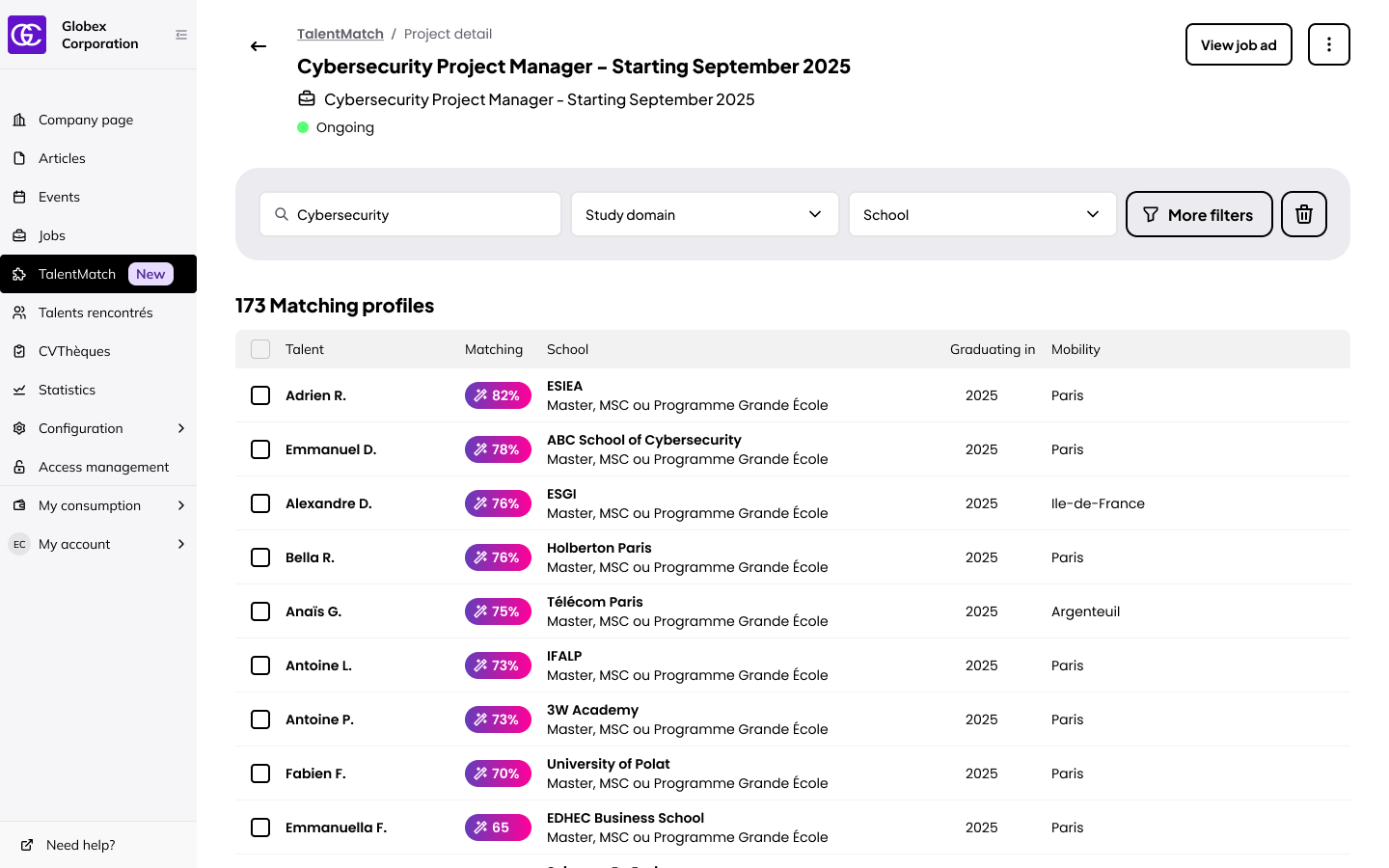
Task: Open More filters
Action: 1198,214
